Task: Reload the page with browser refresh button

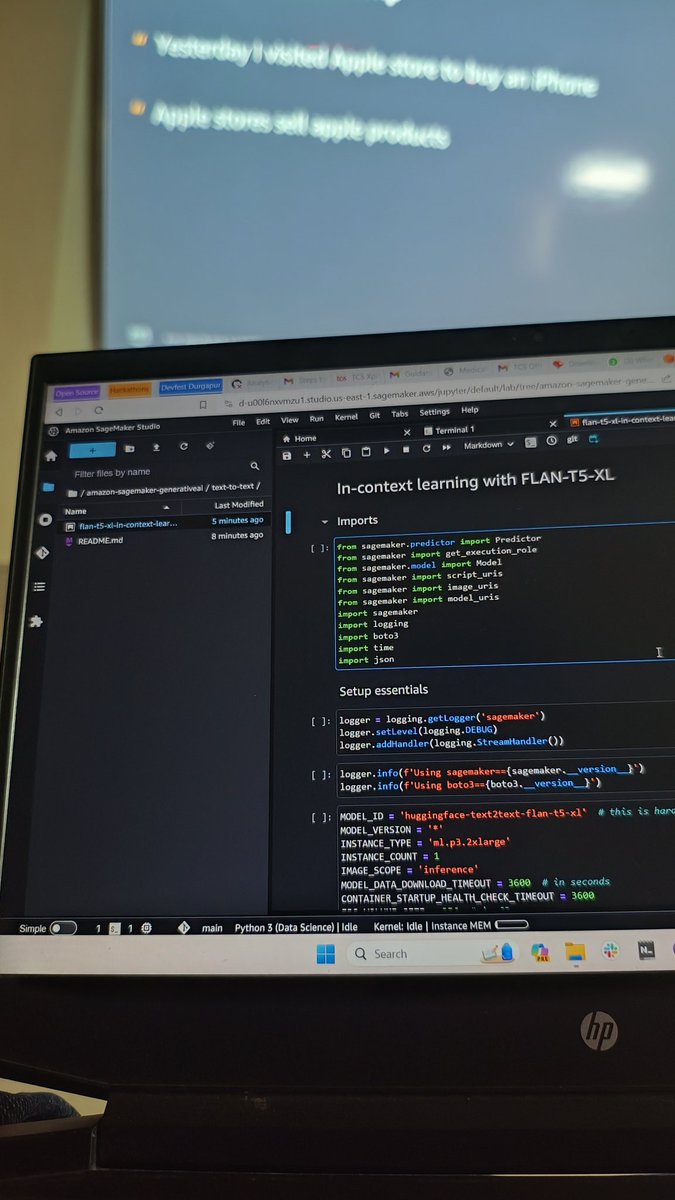Action: pyautogui.click(x=100, y=410)
